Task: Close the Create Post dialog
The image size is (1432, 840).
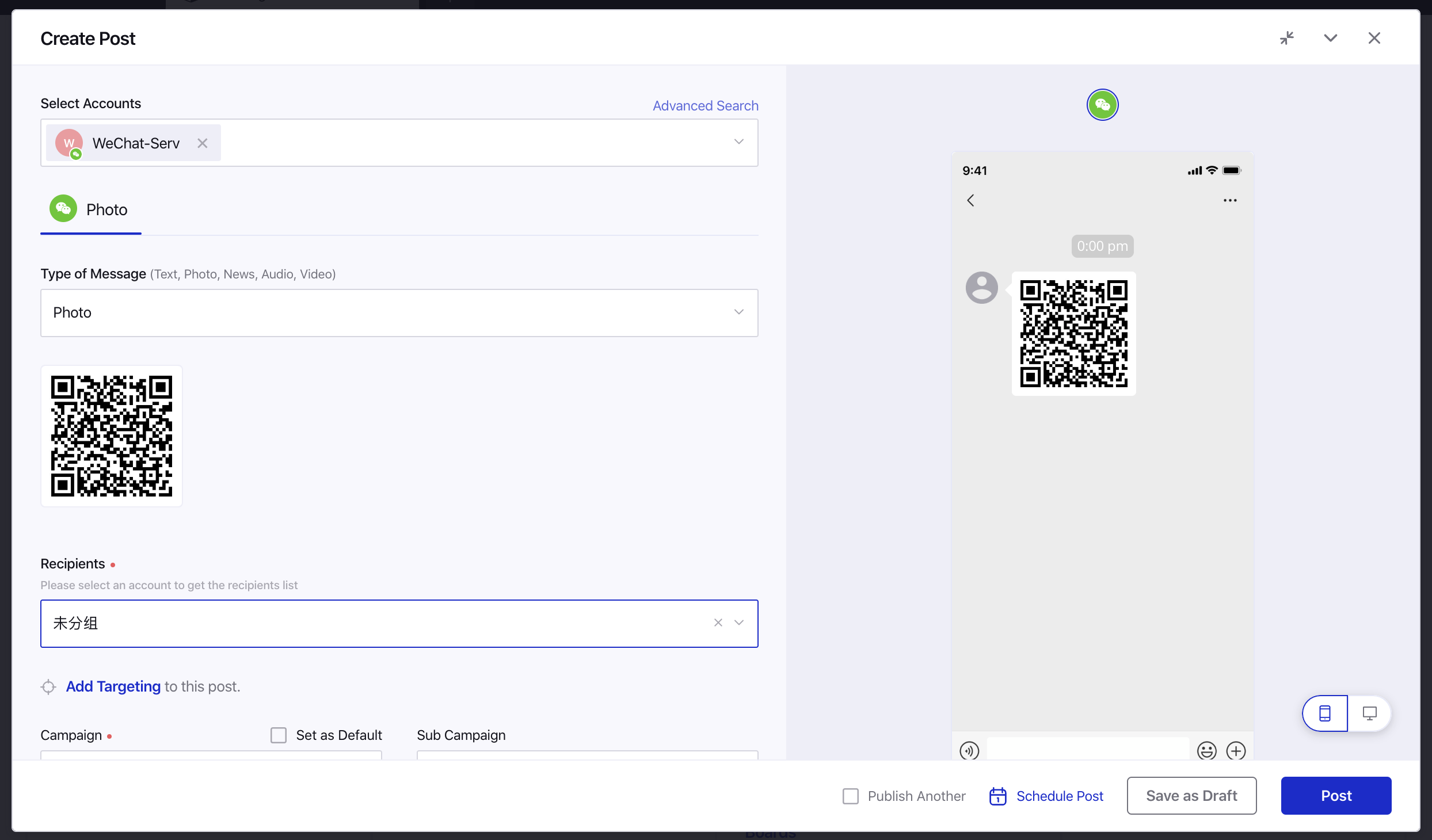Action: (1374, 38)
